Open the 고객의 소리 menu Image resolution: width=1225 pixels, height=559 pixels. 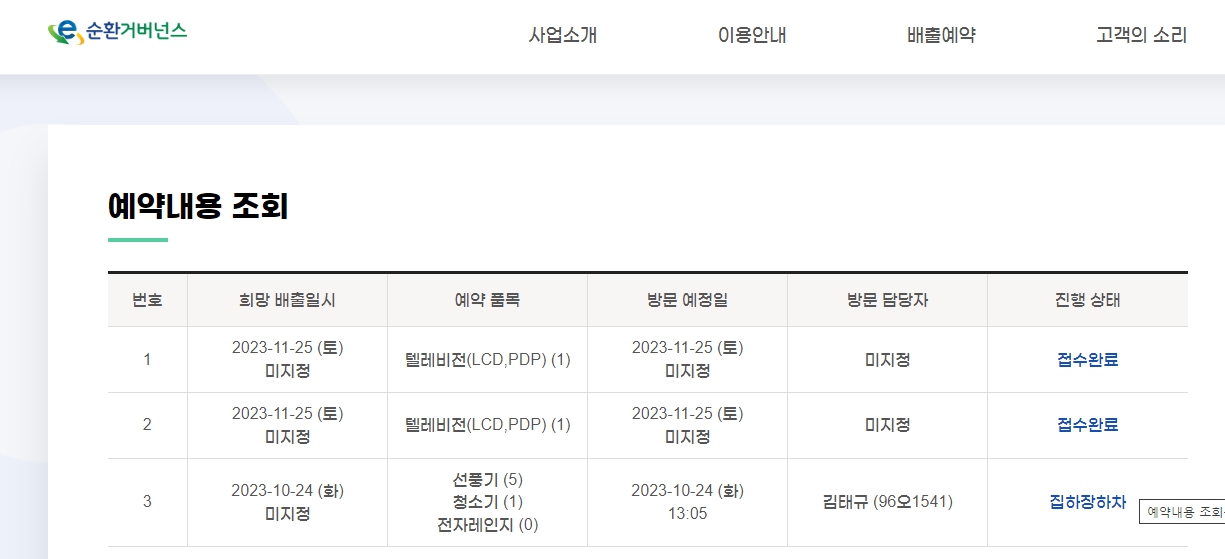coord(1141,36)
